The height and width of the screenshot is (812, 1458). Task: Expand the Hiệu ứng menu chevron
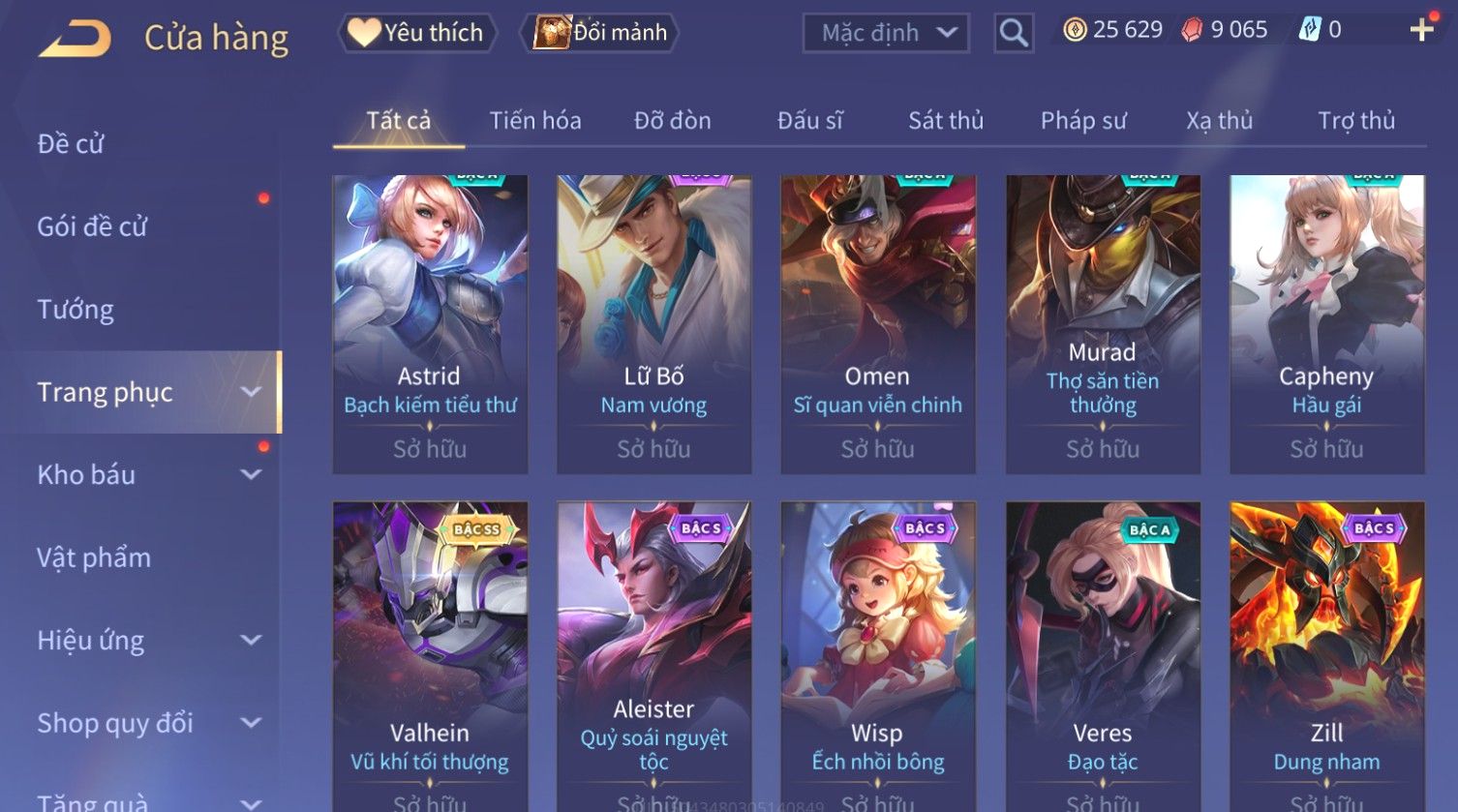coord(251,640)
